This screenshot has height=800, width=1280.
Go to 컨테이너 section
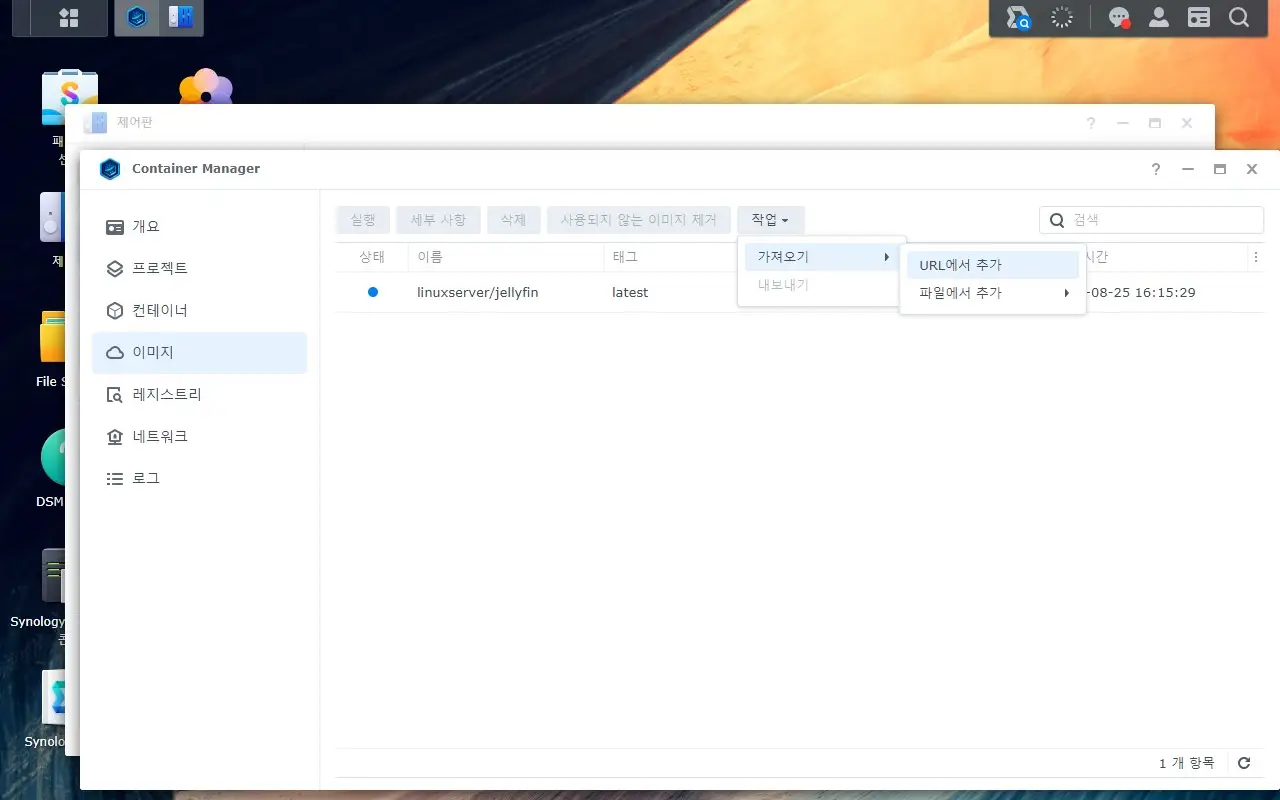199,311
